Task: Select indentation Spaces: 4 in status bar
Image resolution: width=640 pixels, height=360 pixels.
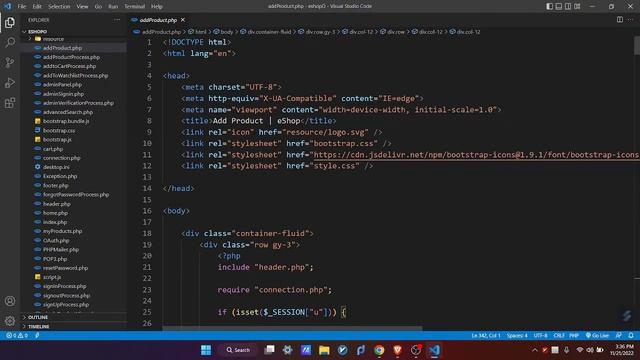Action: click(x=517, y=336)
